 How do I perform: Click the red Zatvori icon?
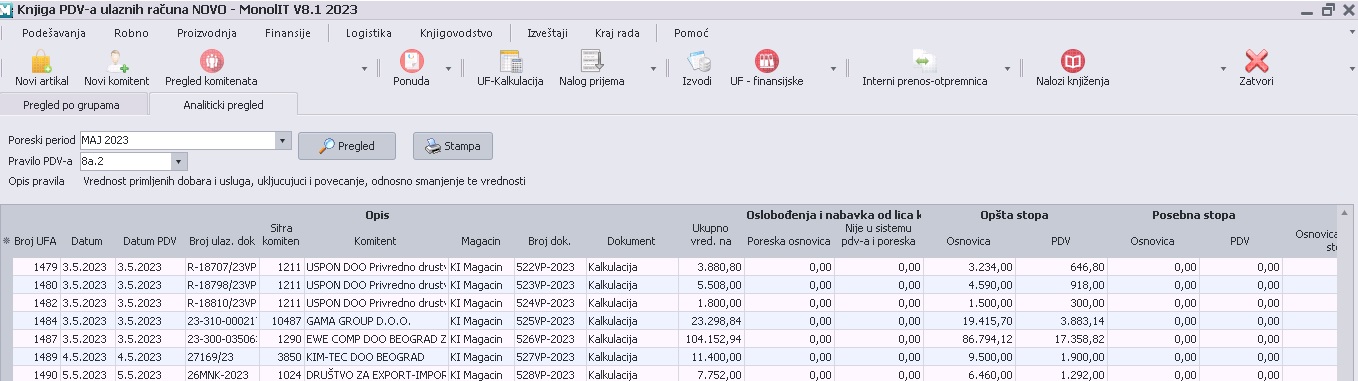[x=1256, y=61]
